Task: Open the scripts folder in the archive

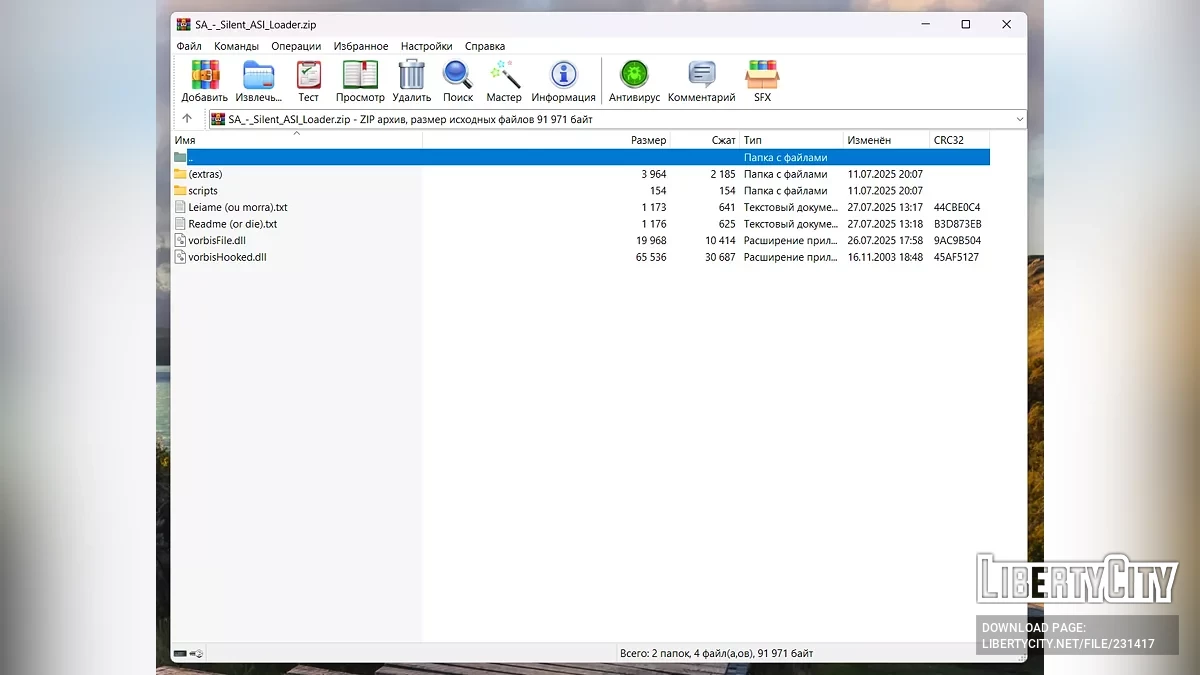Action: [204, 190]
